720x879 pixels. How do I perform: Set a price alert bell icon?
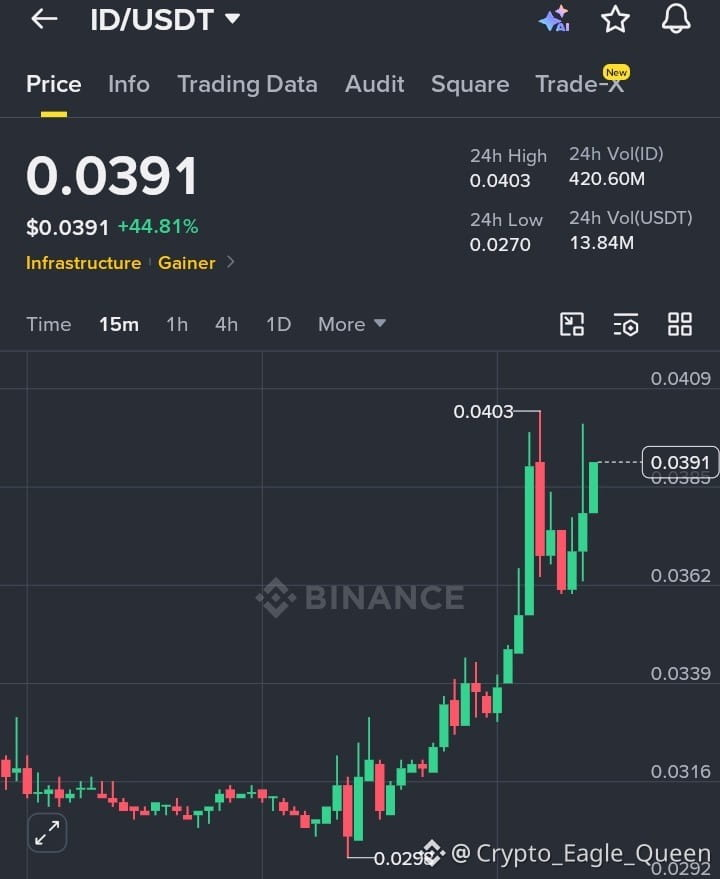point(676,18)
